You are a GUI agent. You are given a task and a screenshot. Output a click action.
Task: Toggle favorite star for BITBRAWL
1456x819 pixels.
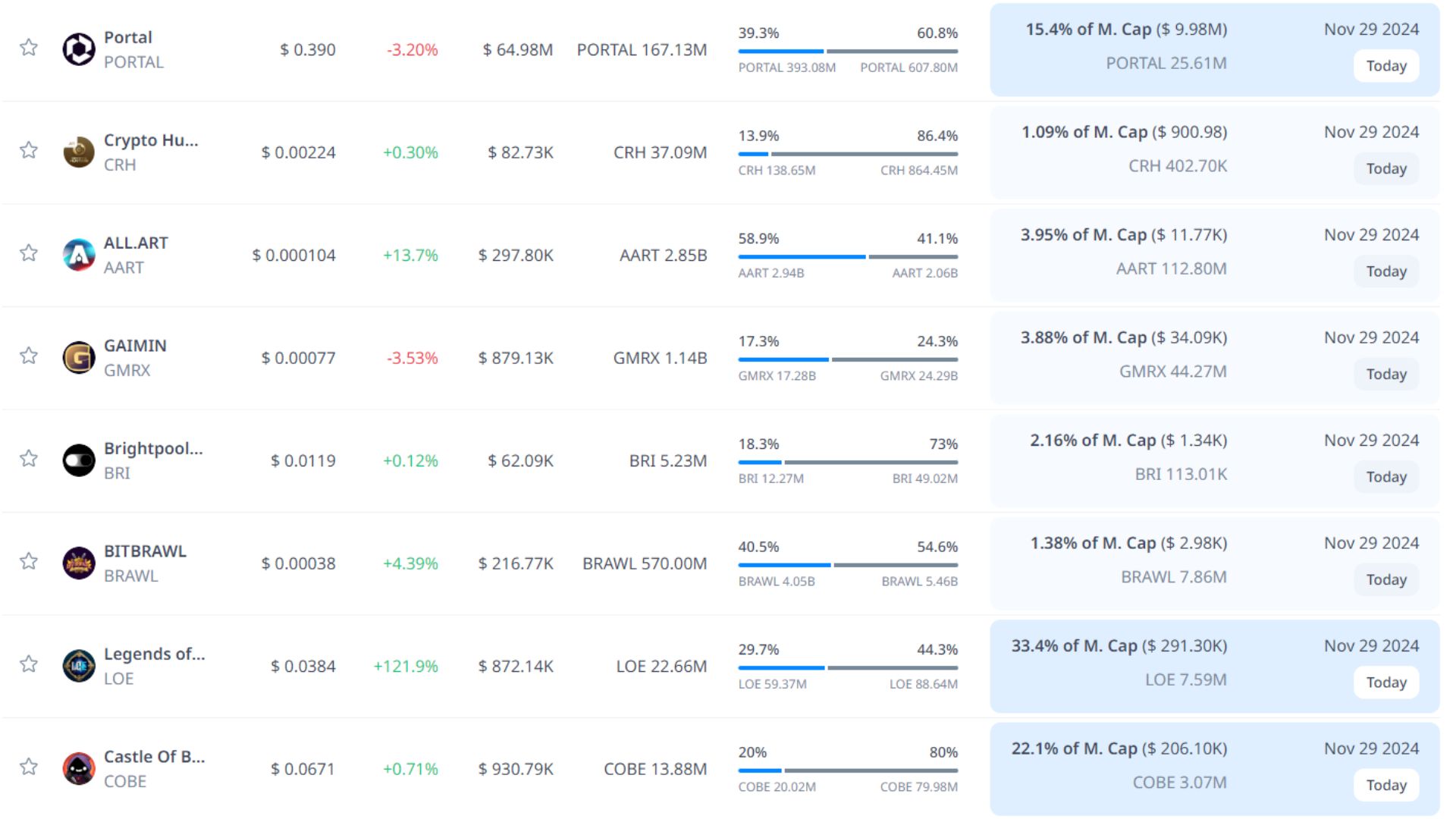tap(29, 561)
